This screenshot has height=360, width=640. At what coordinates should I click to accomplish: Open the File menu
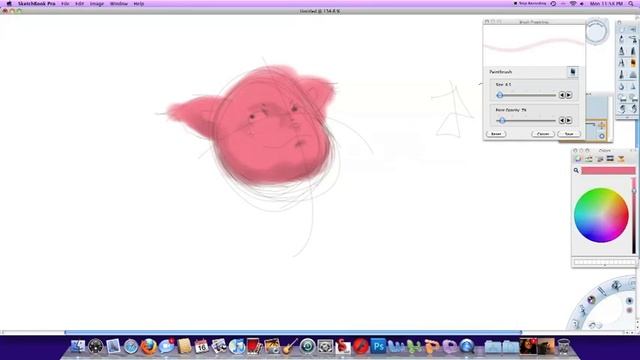pyautogui.click(x=65, y=4)
